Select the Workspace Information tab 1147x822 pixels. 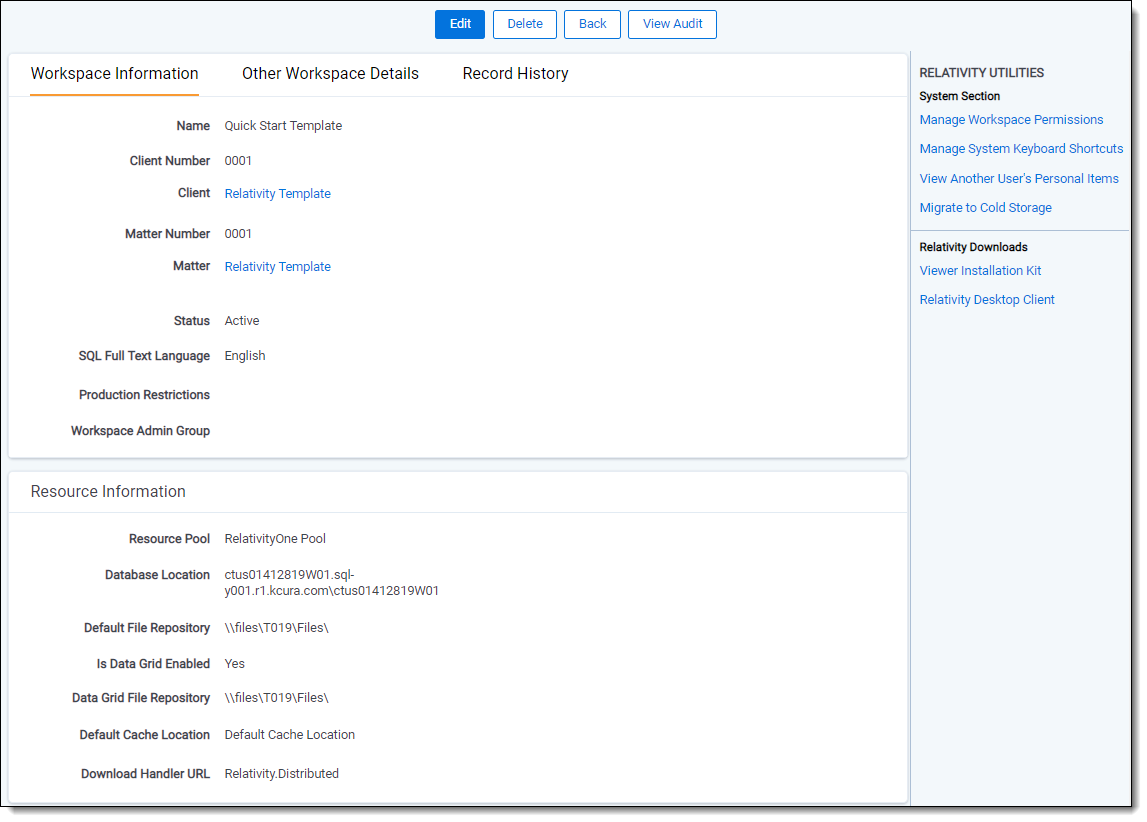tap(114, 74)
